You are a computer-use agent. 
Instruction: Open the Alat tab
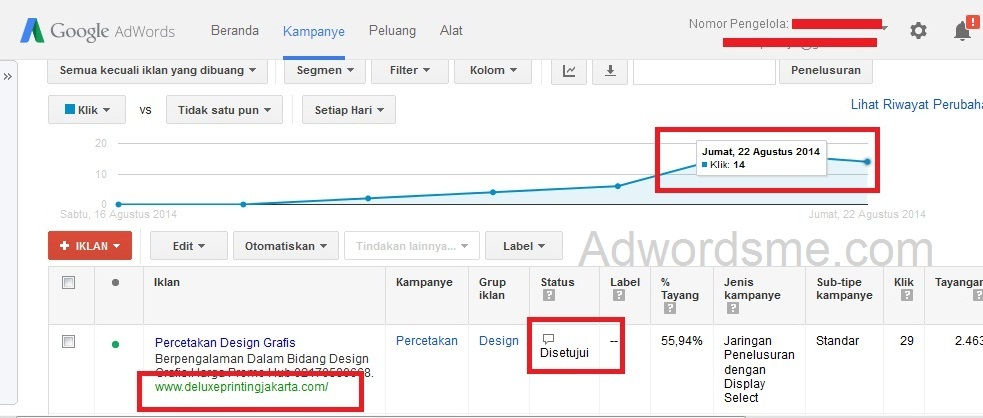tap(451, 30)
